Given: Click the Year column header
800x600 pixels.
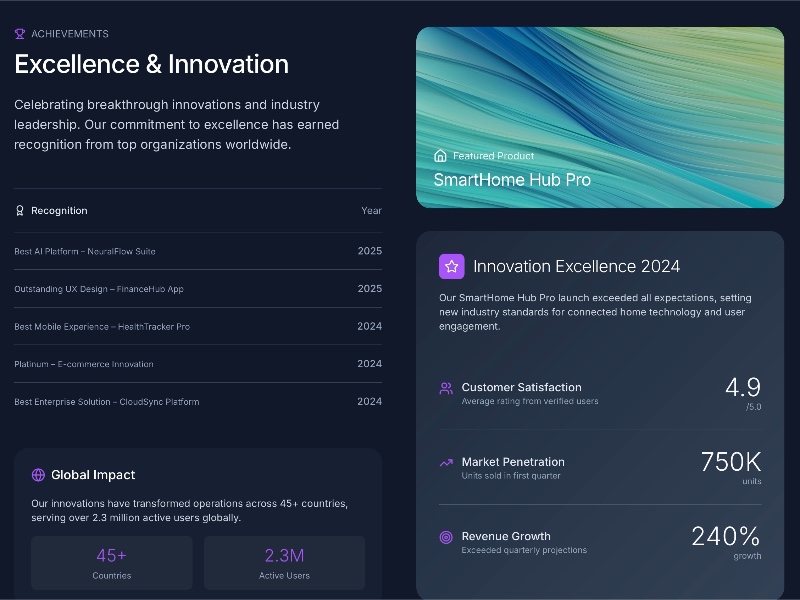Looking at the screenshot, I should click(x=371, y=211).
